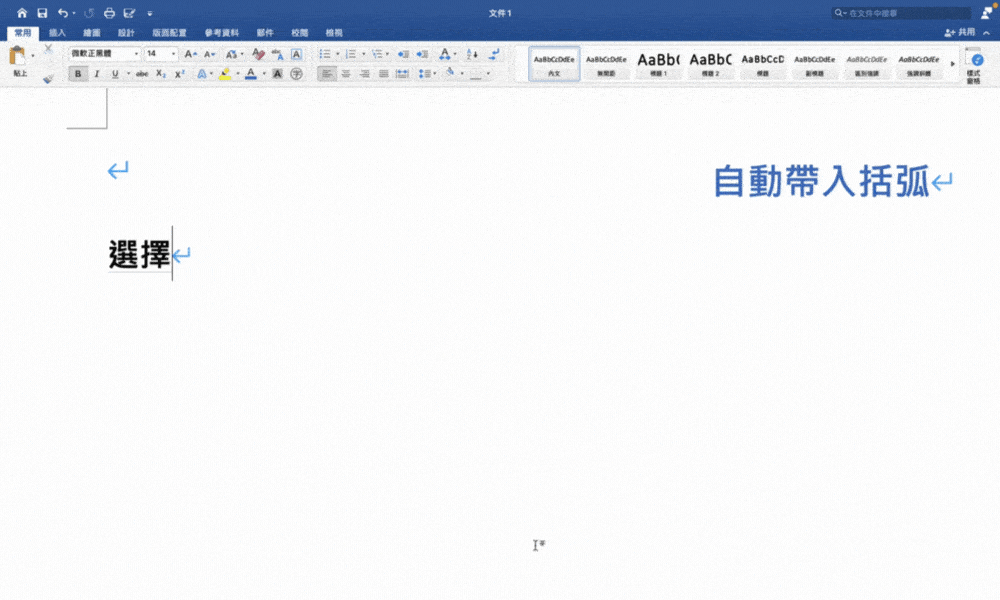
Task: Apply yellow text highlight color
Action: click(224, 74)
